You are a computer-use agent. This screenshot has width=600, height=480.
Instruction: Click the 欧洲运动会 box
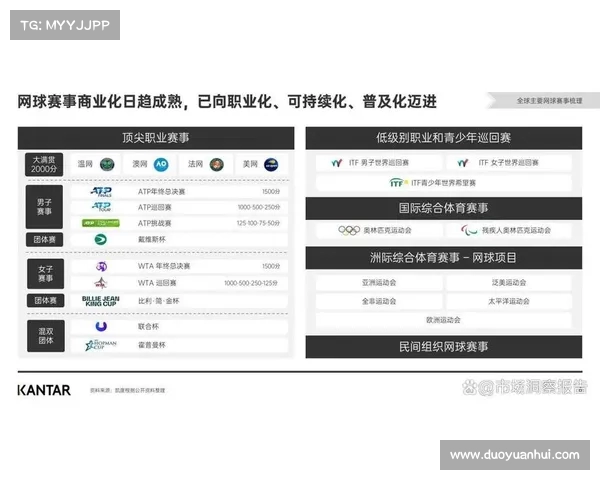[444, 320]
